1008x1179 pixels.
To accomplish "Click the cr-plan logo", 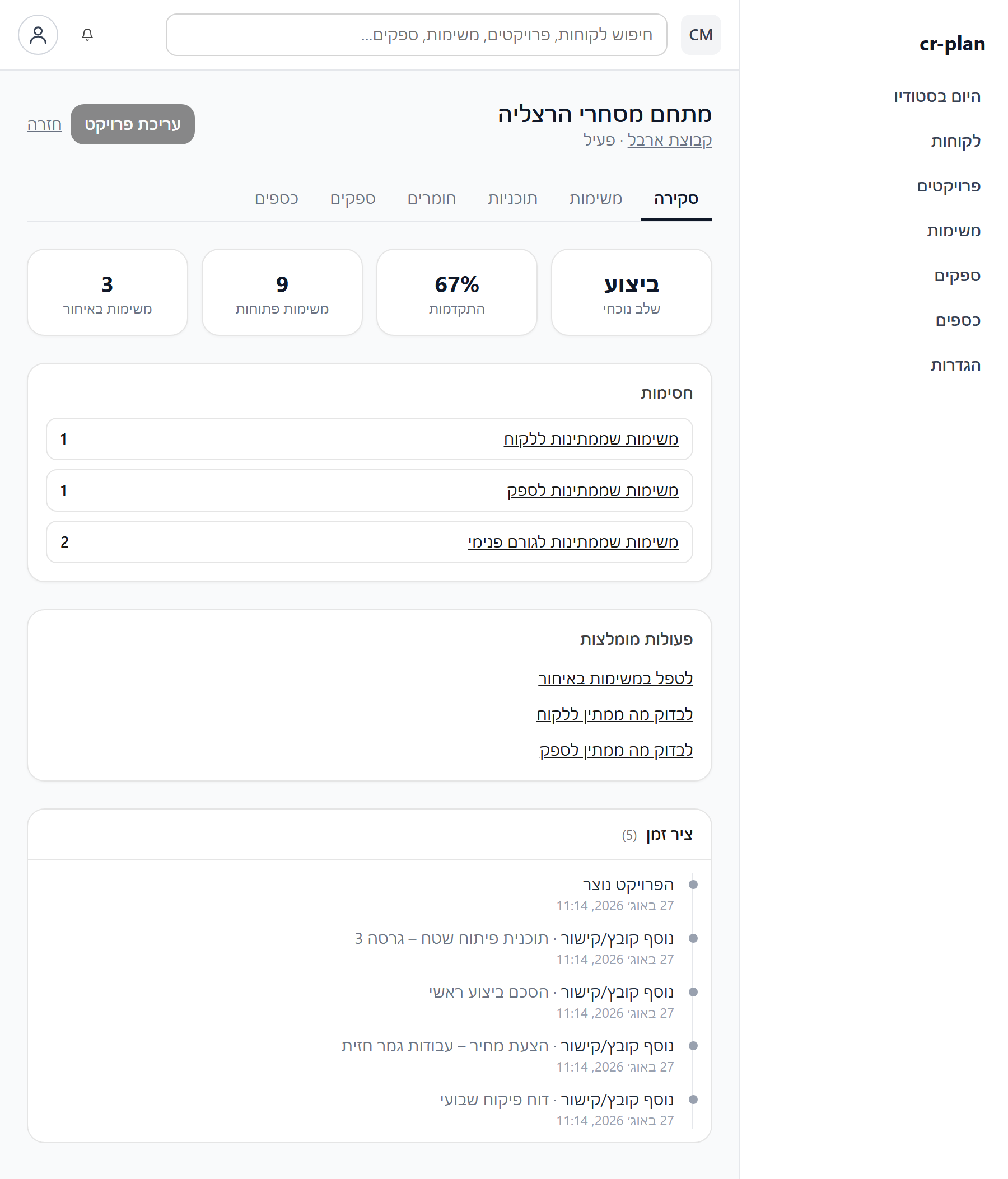I will 951,44.
